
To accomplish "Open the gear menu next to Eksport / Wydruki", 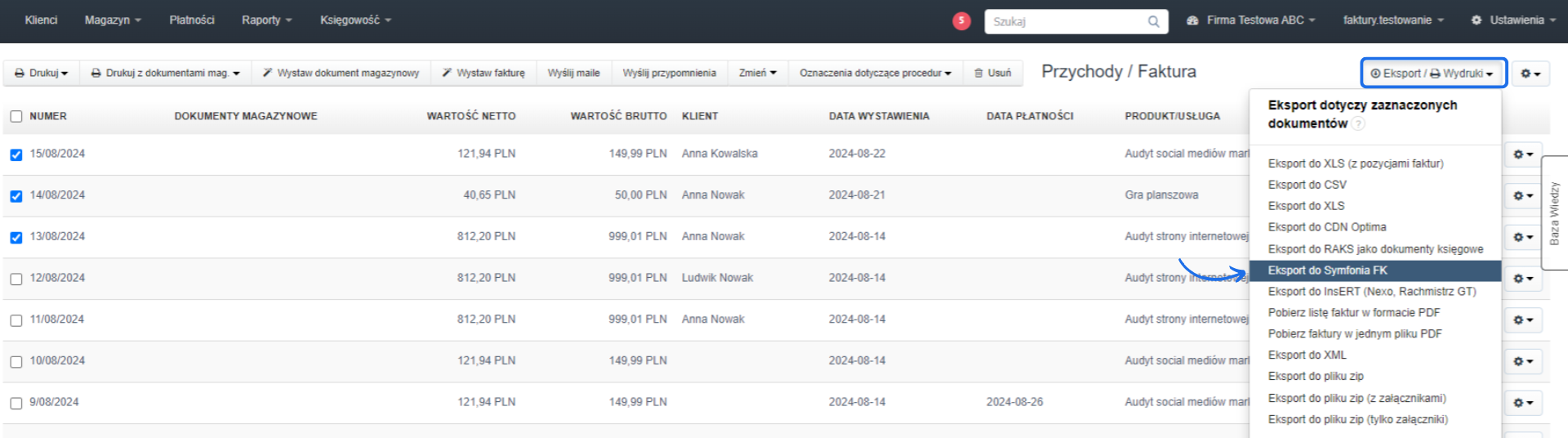I will [1530, 74].
